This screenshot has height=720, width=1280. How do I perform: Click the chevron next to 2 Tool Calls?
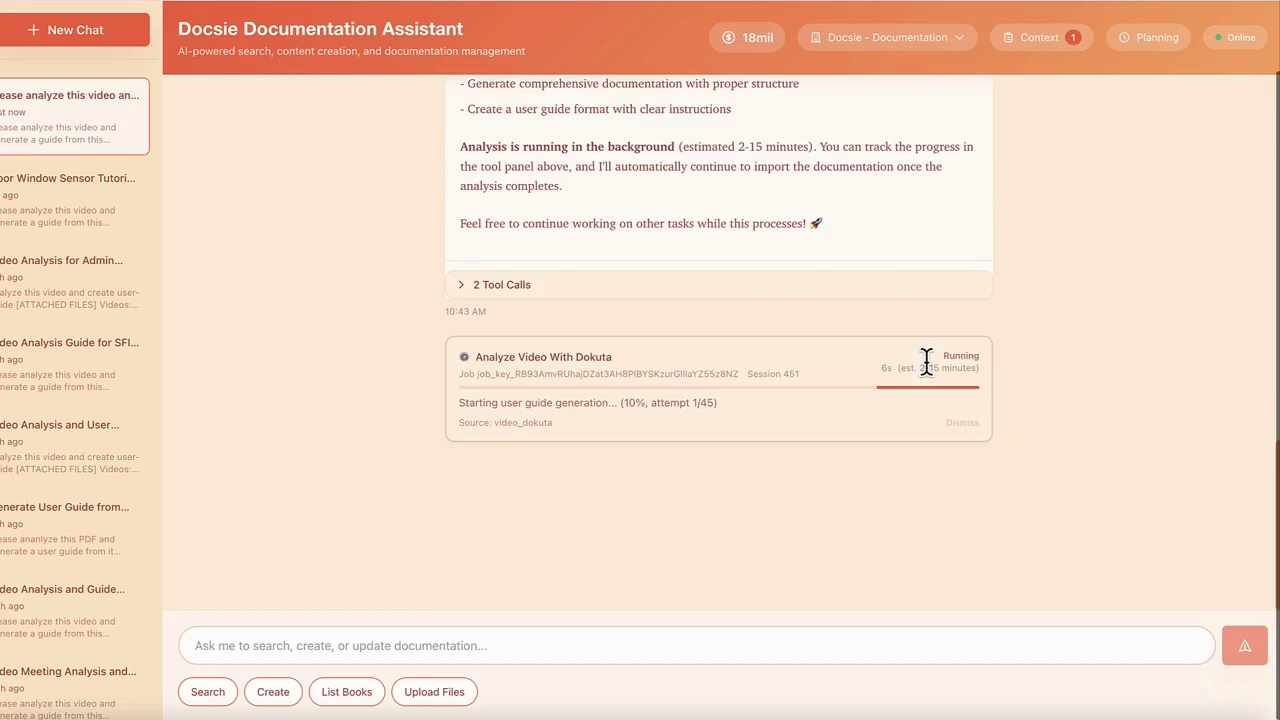tap(461, 284)
